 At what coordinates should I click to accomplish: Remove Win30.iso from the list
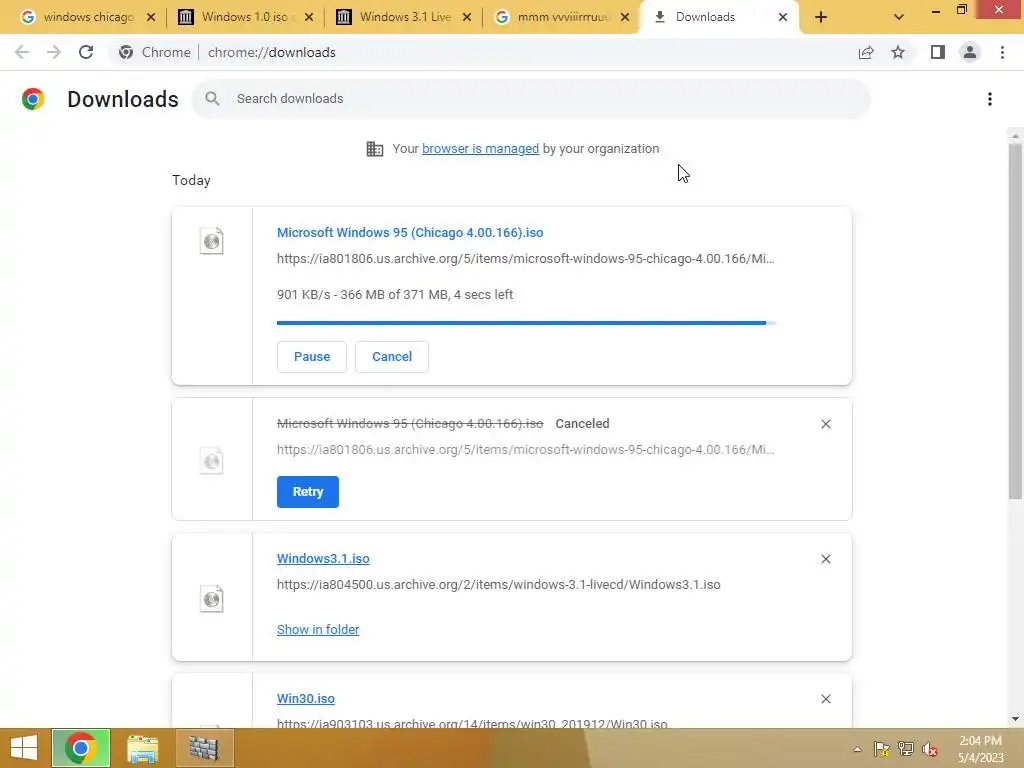[x=825, y=699]
